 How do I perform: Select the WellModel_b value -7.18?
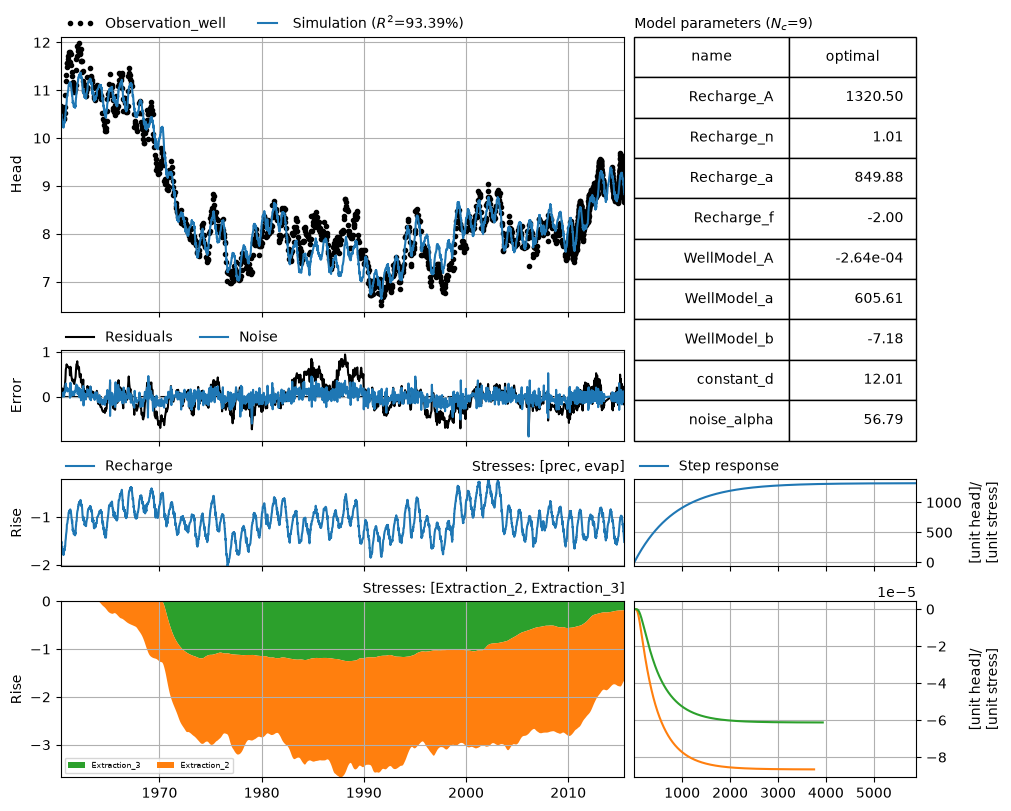(x=852, y=340)
